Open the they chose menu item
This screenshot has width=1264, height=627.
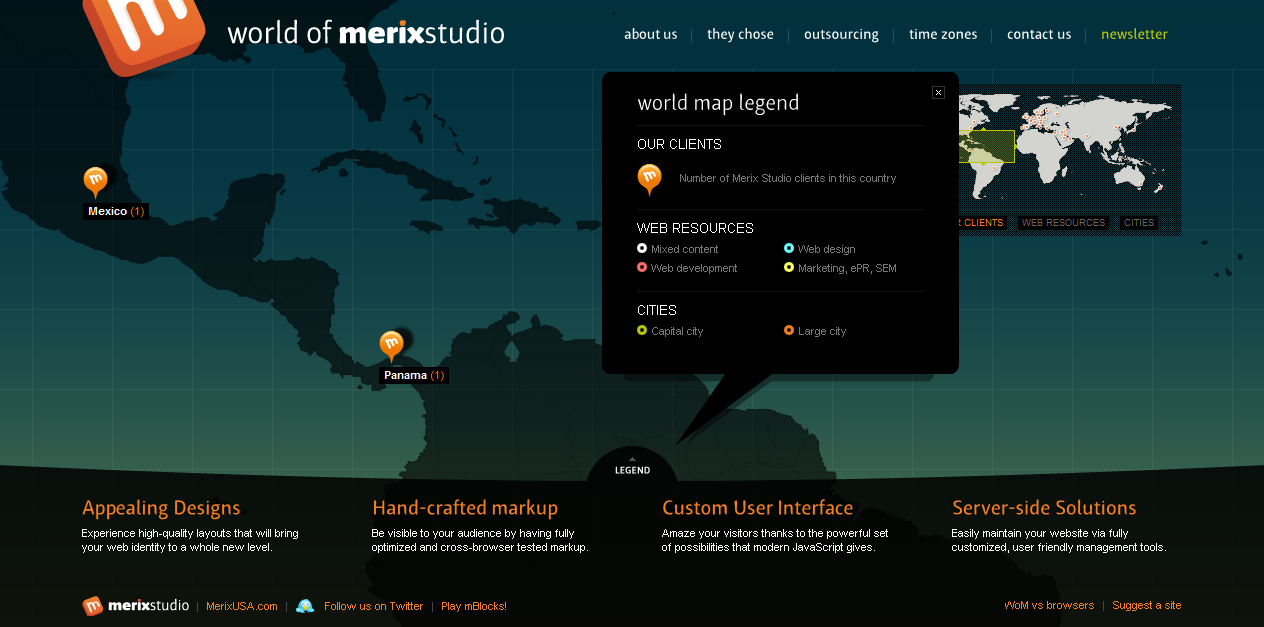(740, 34)
